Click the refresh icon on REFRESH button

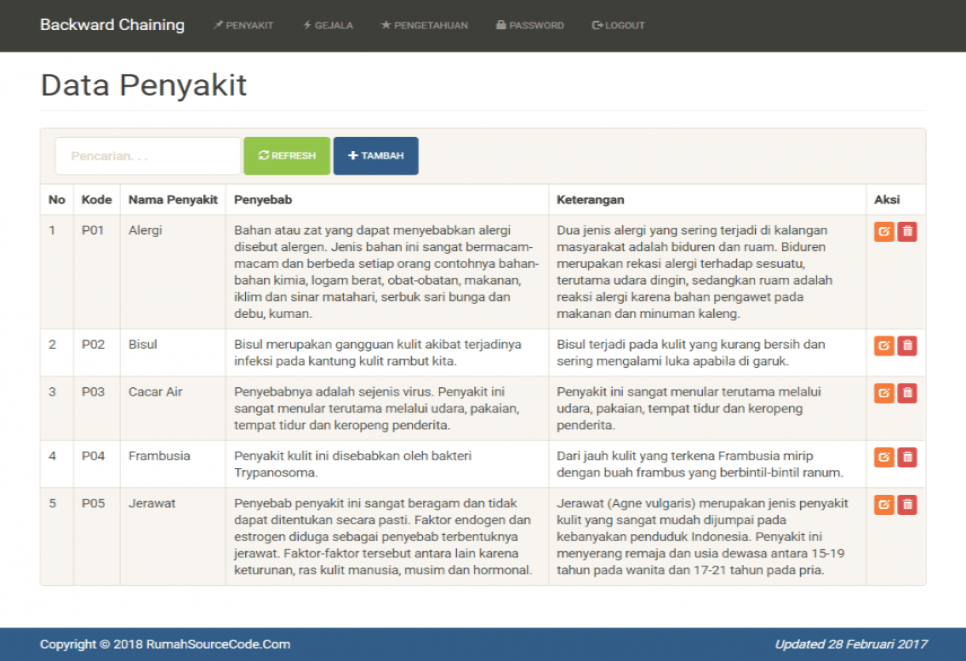point(264,155)
